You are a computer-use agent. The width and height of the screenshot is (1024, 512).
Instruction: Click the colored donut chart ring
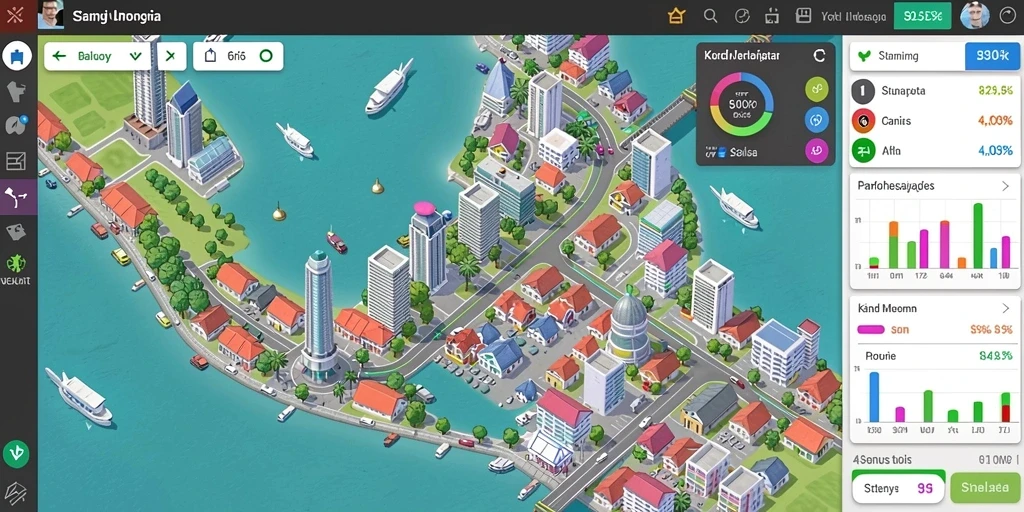click(x=742, y=104)
